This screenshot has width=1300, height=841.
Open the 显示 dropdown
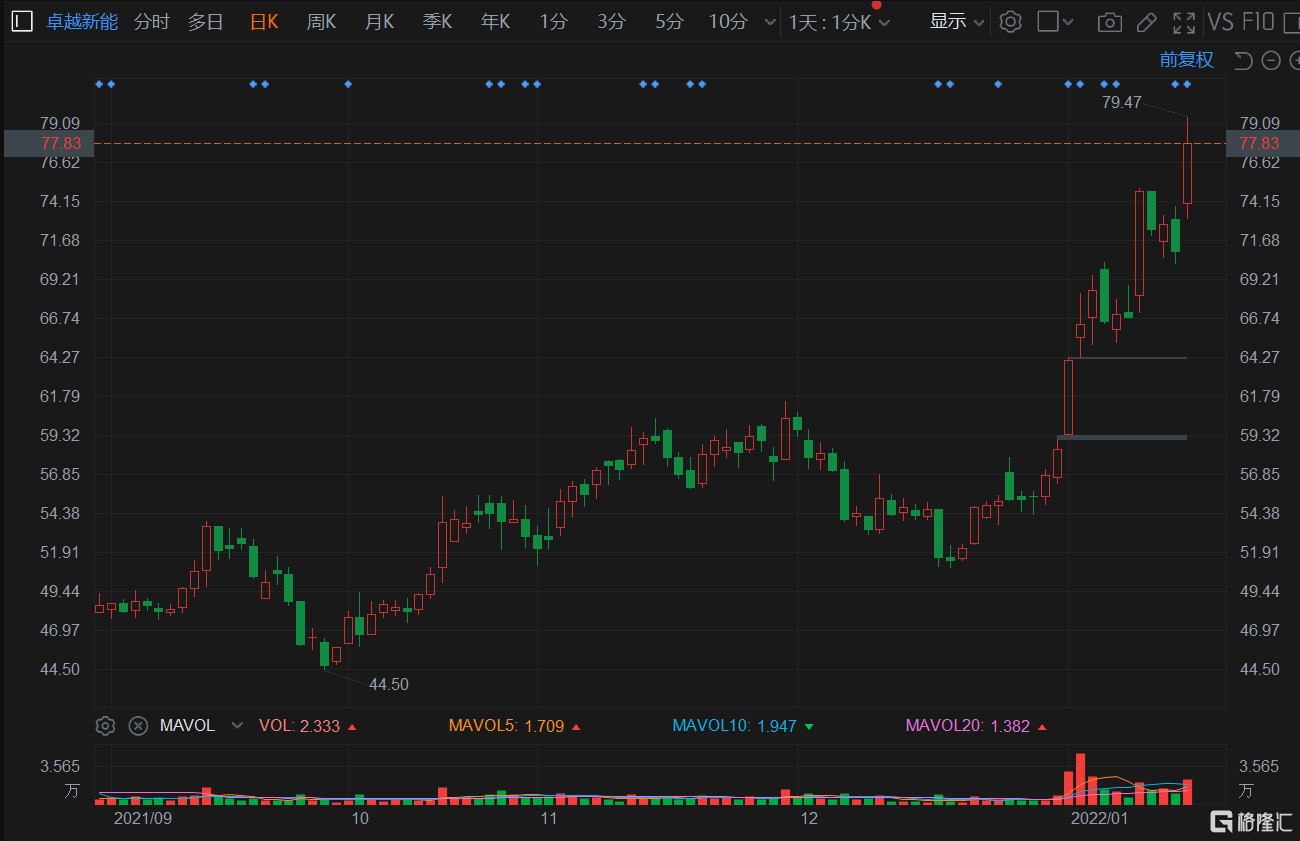coord(957,21)
